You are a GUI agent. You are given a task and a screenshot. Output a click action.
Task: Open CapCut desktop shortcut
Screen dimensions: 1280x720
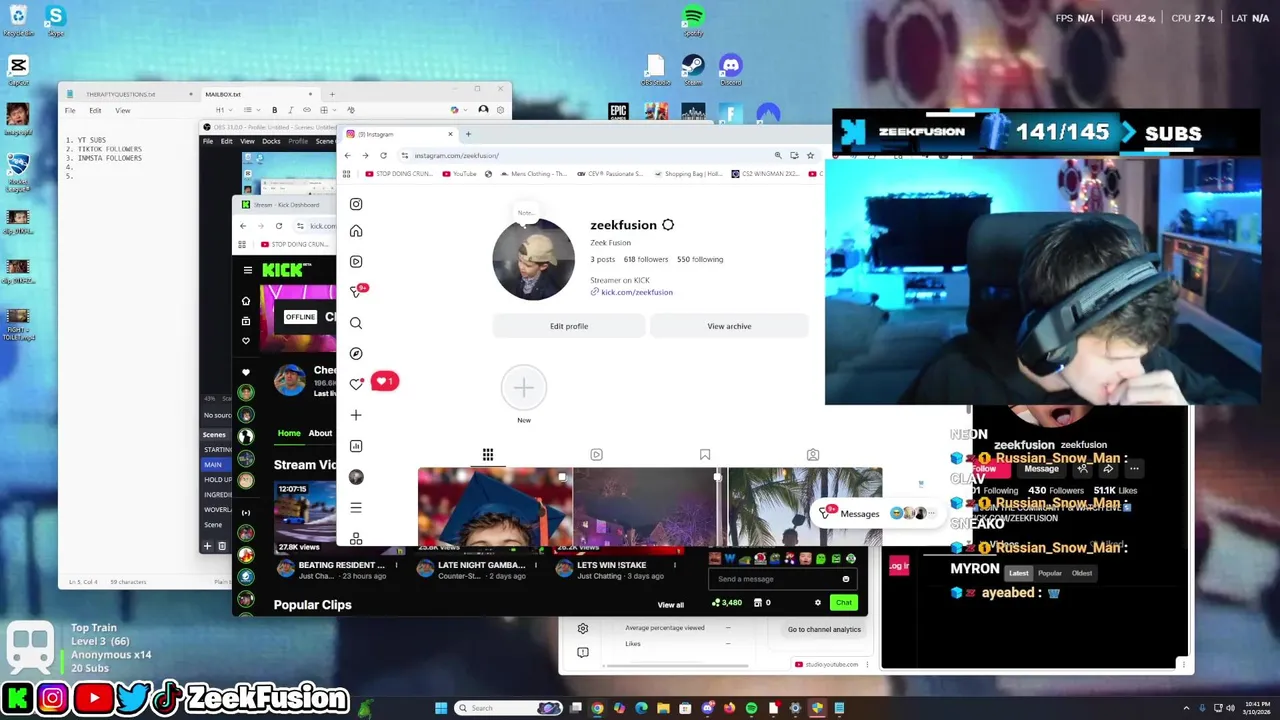[x=18, y=70]
